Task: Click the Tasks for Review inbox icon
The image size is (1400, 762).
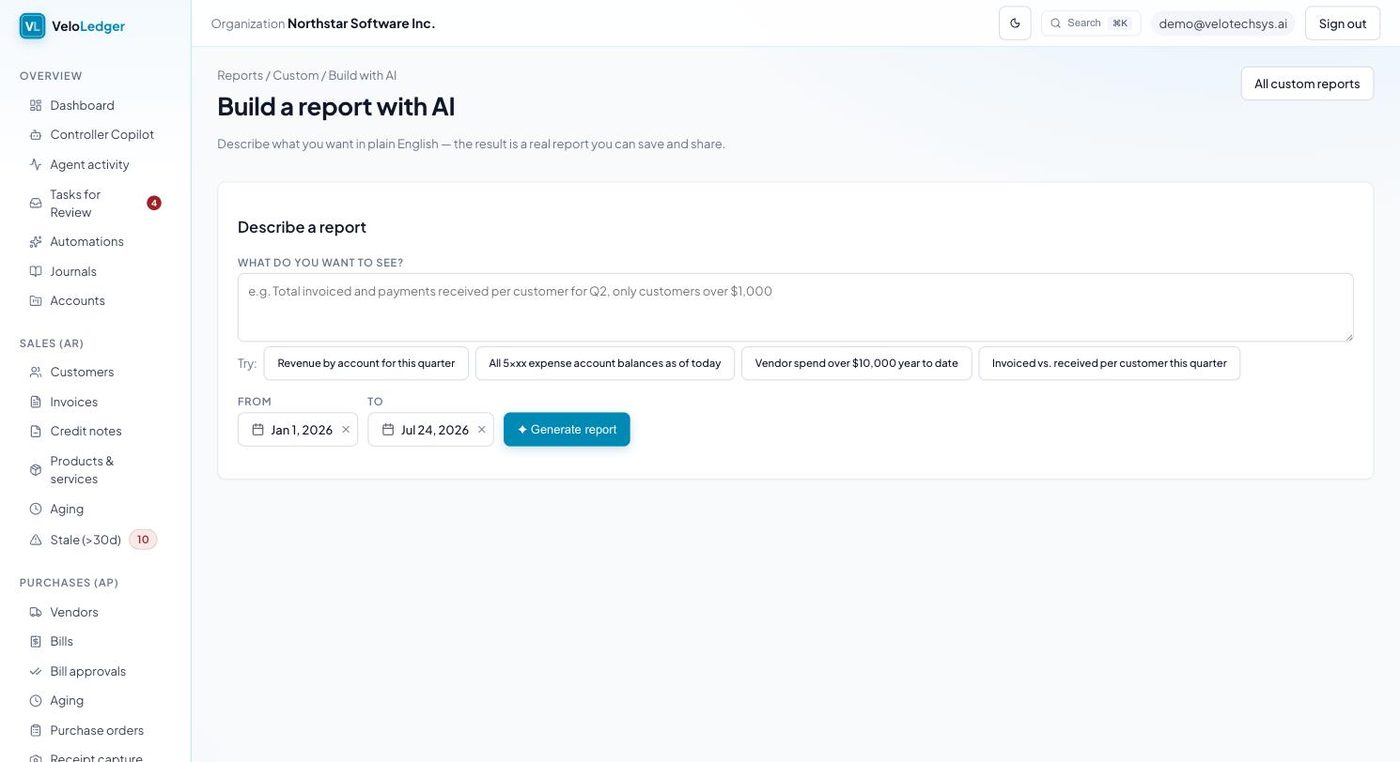Action: pyautogui.click(x=36, y=203)
